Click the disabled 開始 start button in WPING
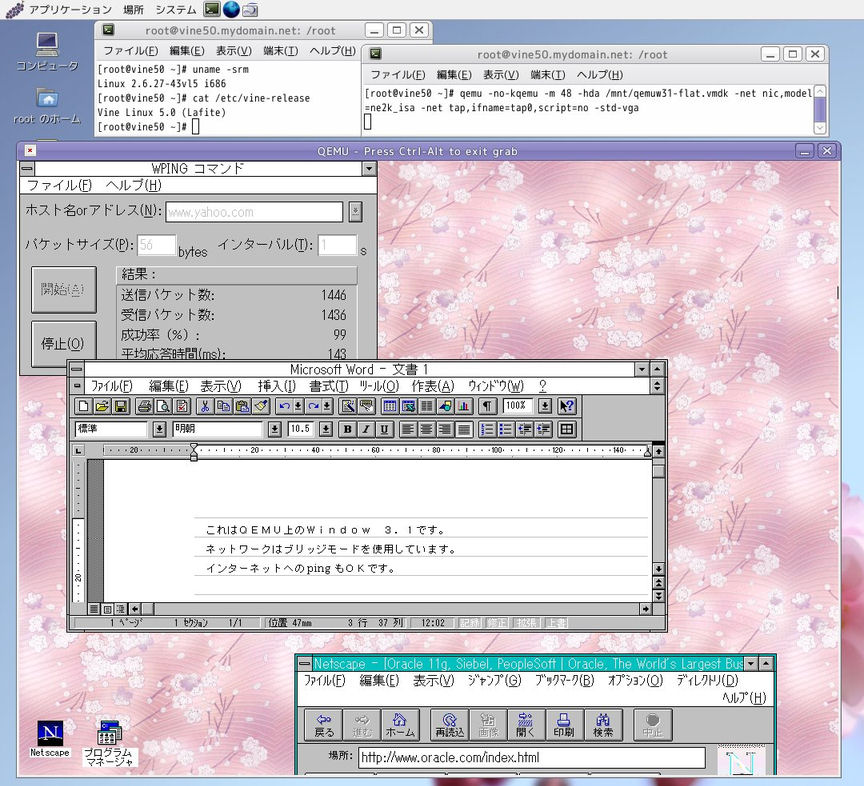 (x=63, y=289)
